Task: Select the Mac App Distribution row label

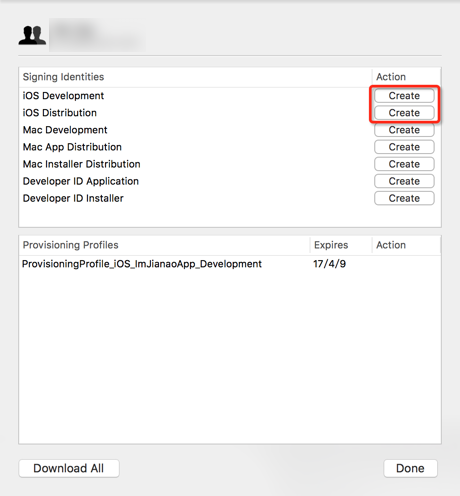Action: [72, 147]
